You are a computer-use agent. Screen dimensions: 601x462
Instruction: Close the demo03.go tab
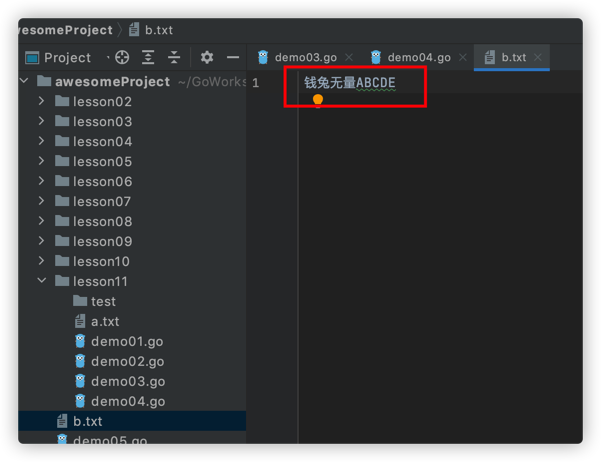pyautogui.click(x=349, y=57)
